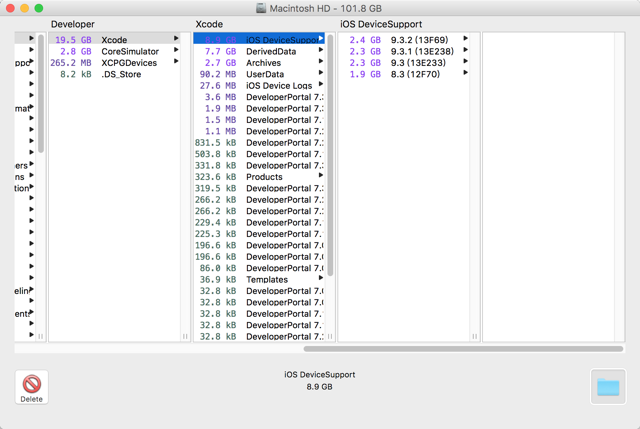Select the CoreSimulator folder row
This screenshot has height=429, width=640.
click(x=115, y=51)
